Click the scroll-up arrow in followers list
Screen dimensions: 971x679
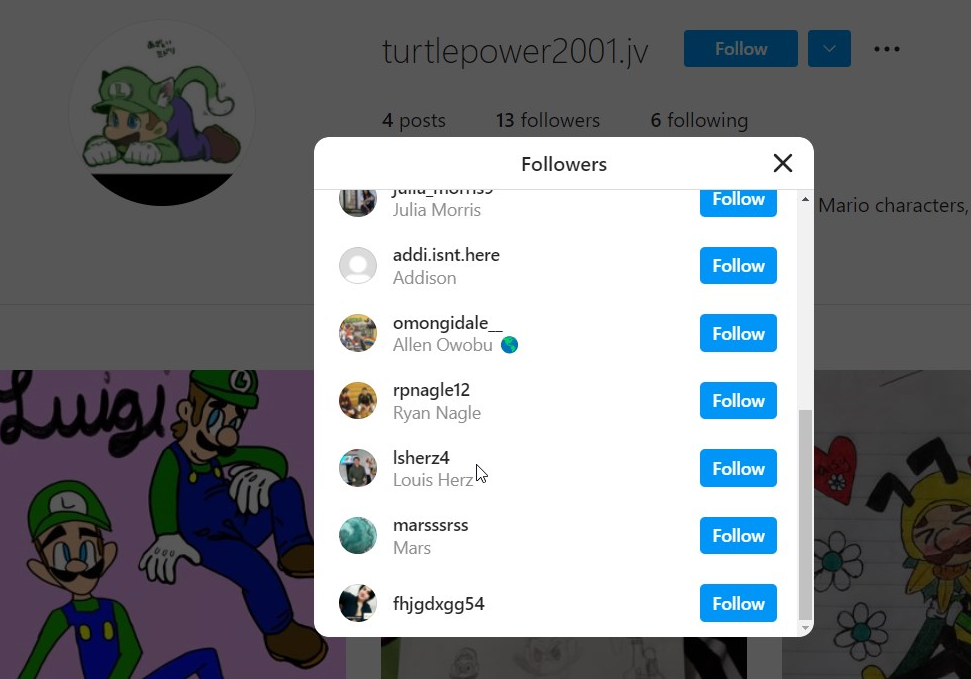[x=805, y=199]
